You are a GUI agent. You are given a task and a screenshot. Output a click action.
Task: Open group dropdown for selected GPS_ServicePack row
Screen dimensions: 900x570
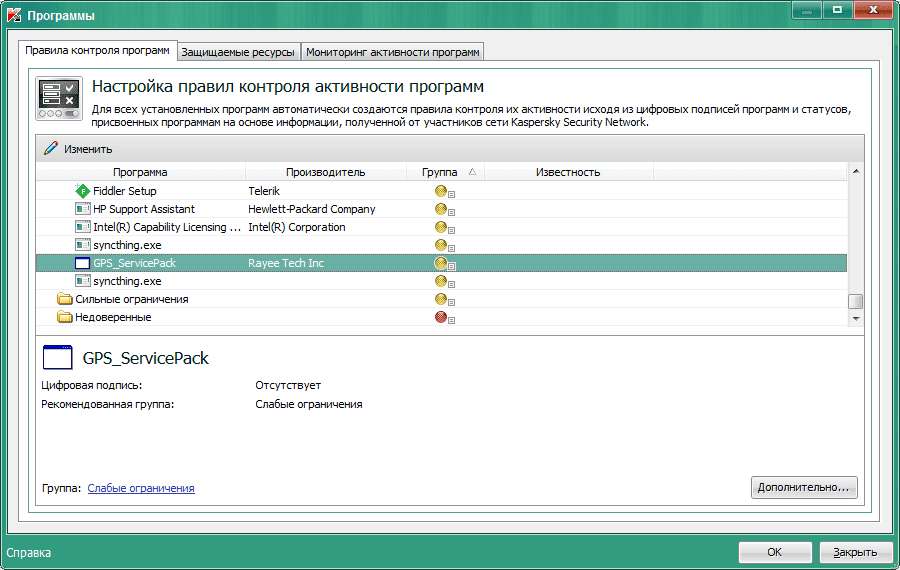(452, 265)
